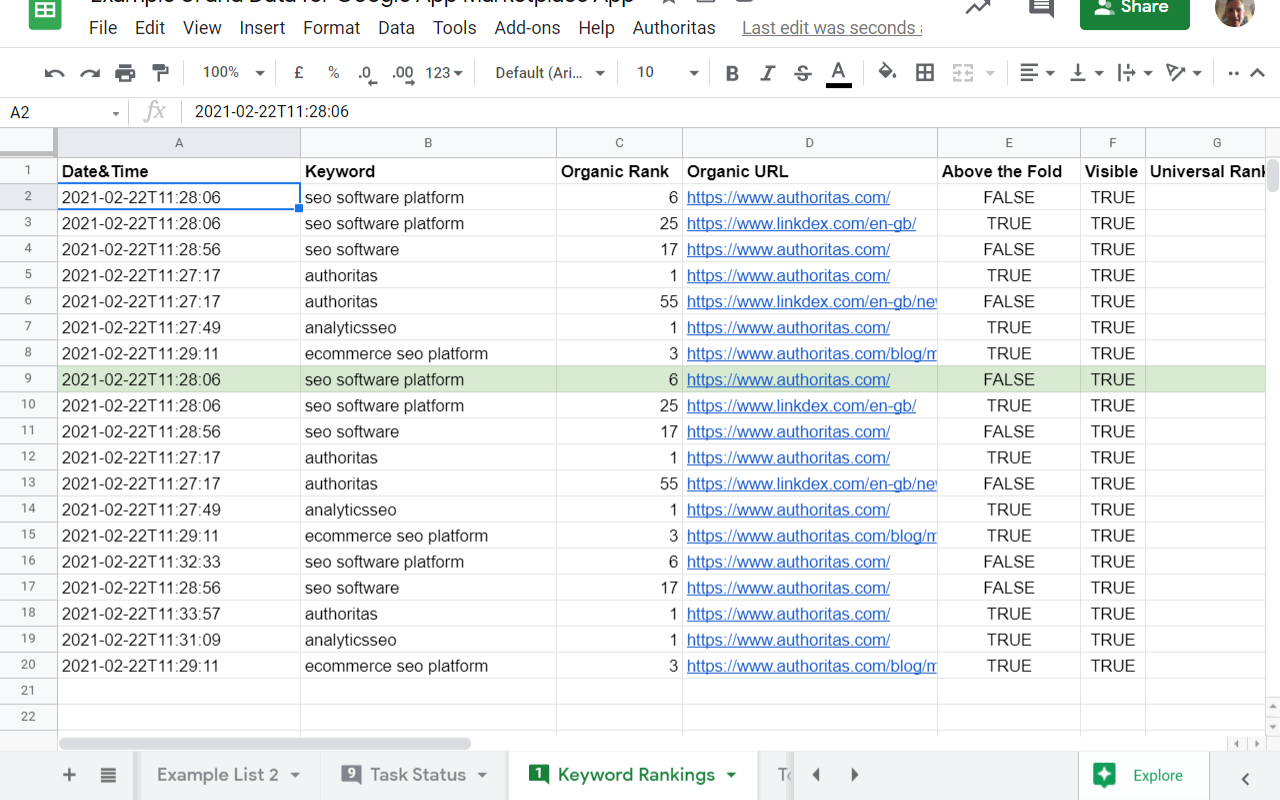Format selection as currency

click(x=298, y=72)
